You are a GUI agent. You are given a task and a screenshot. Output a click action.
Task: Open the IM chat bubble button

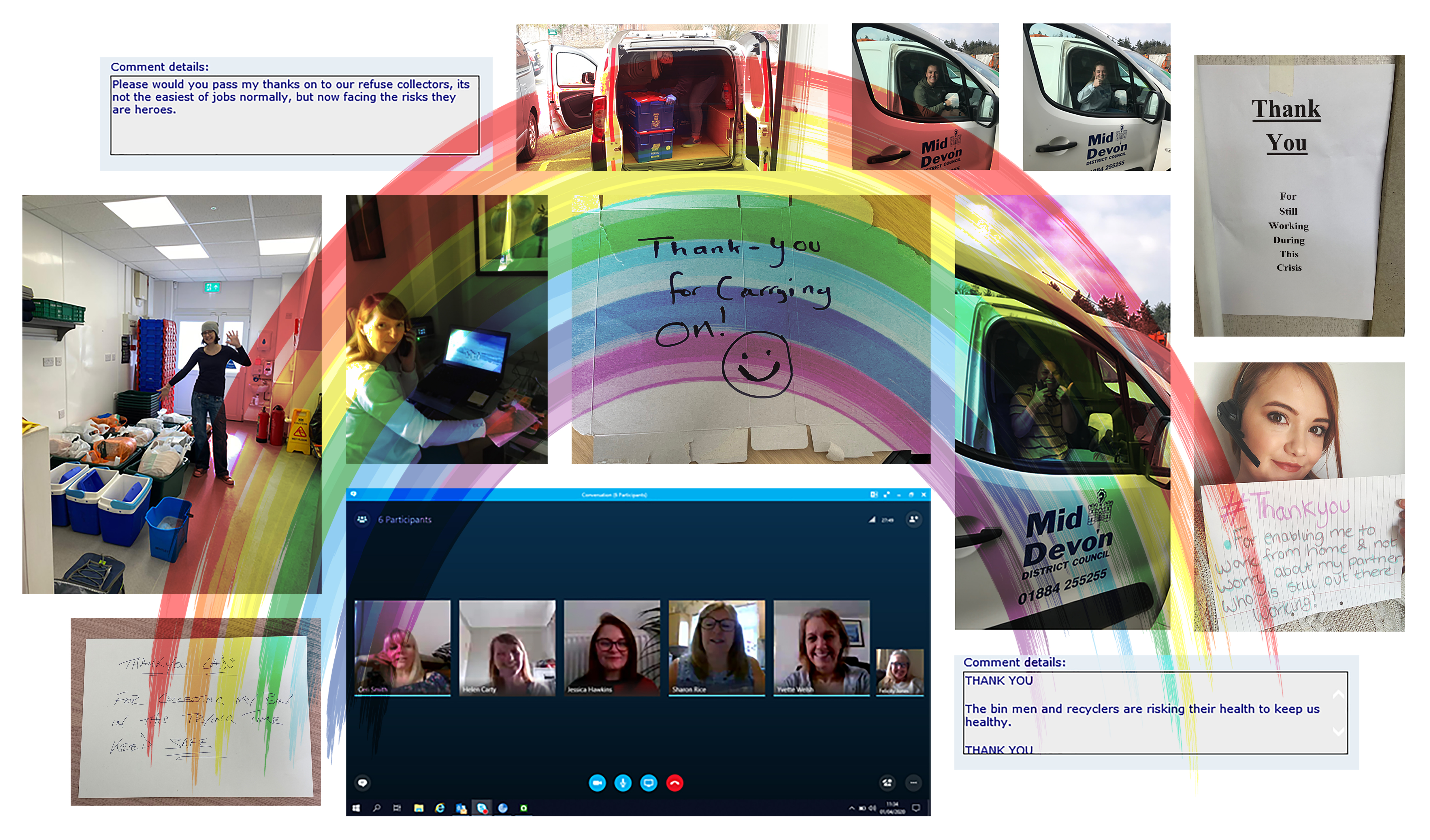click(x=363, y=783)
